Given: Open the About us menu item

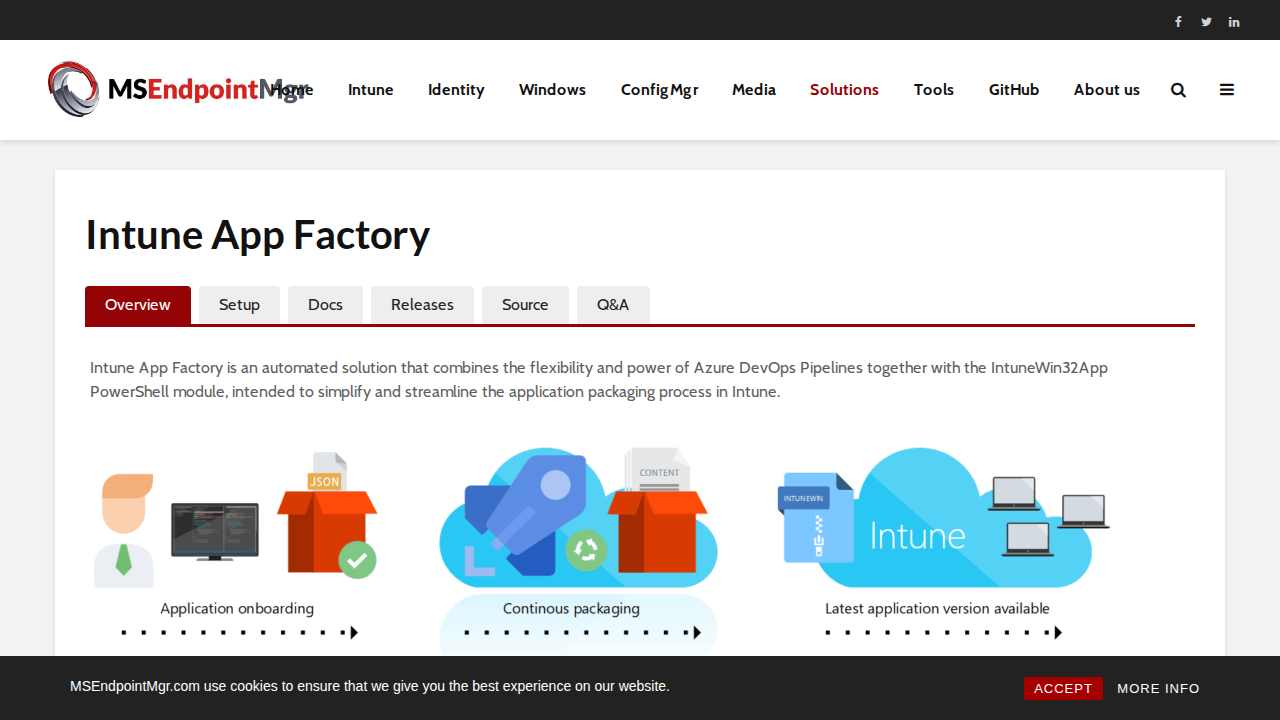Looking at the screenshot, I should point(1107,90).
